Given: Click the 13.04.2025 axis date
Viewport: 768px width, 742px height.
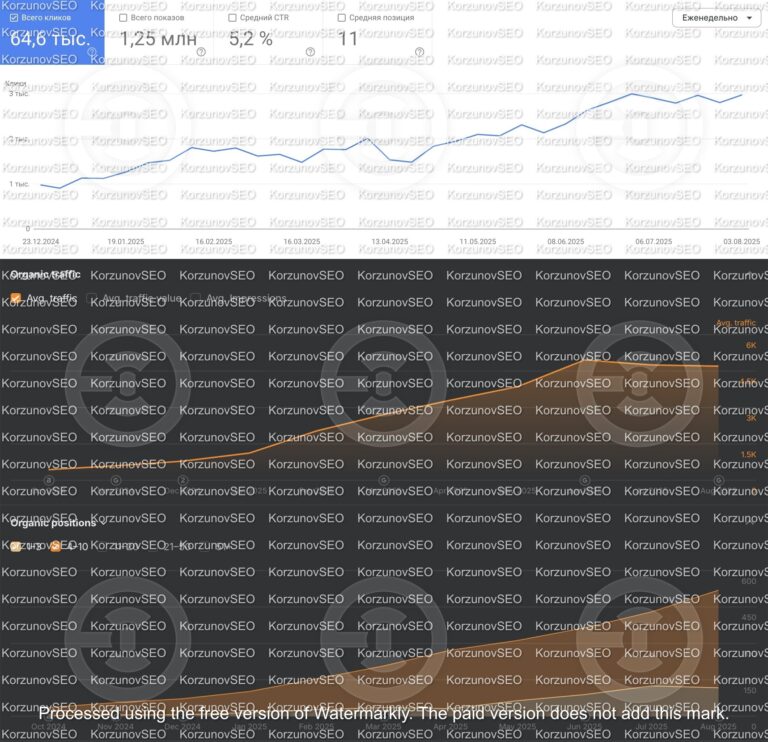Looking at the screenshot, I should click(390, 241).
